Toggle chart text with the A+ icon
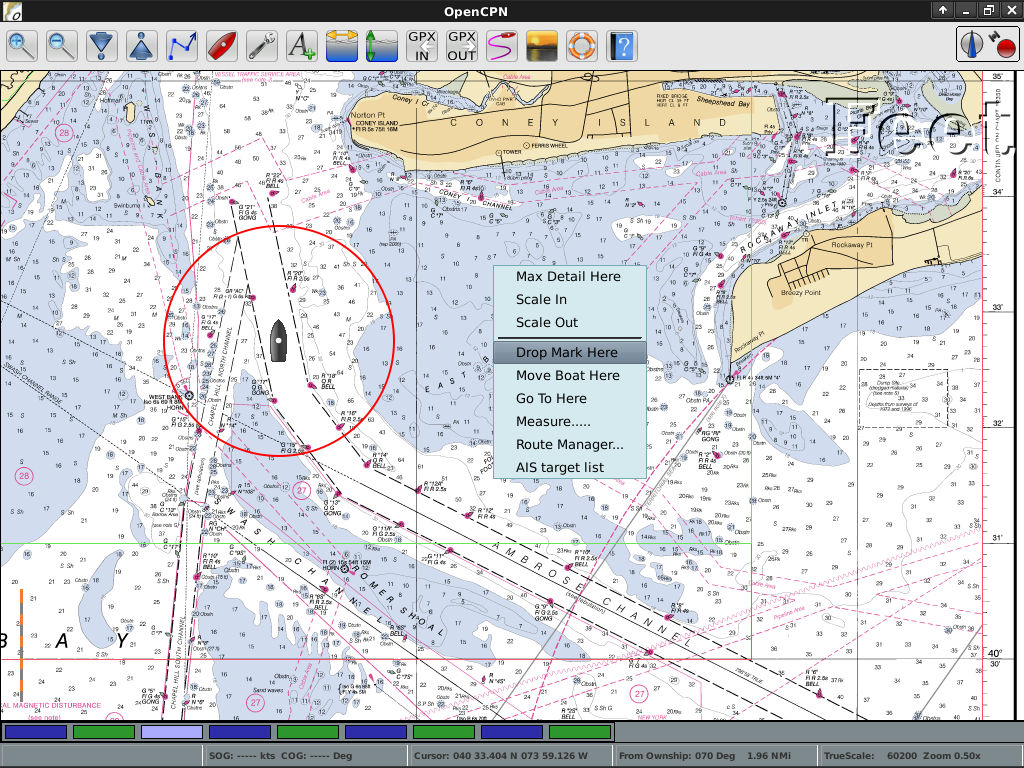Image resolution: width=1024 pixels, height=768 pixels. (302, 46)
